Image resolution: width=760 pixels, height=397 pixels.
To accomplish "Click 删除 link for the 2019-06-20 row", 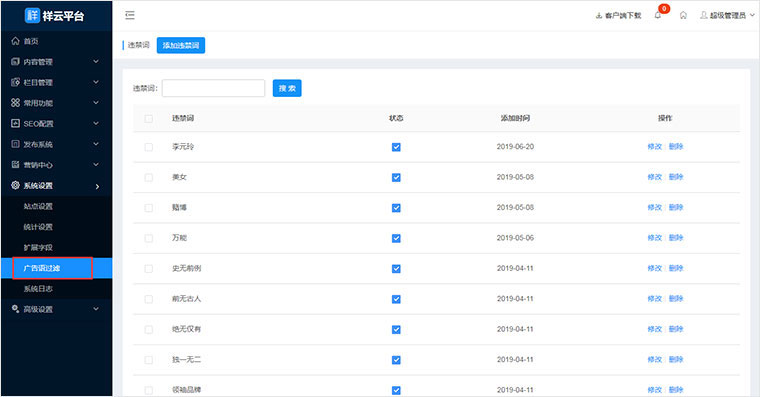I will 676,146.
